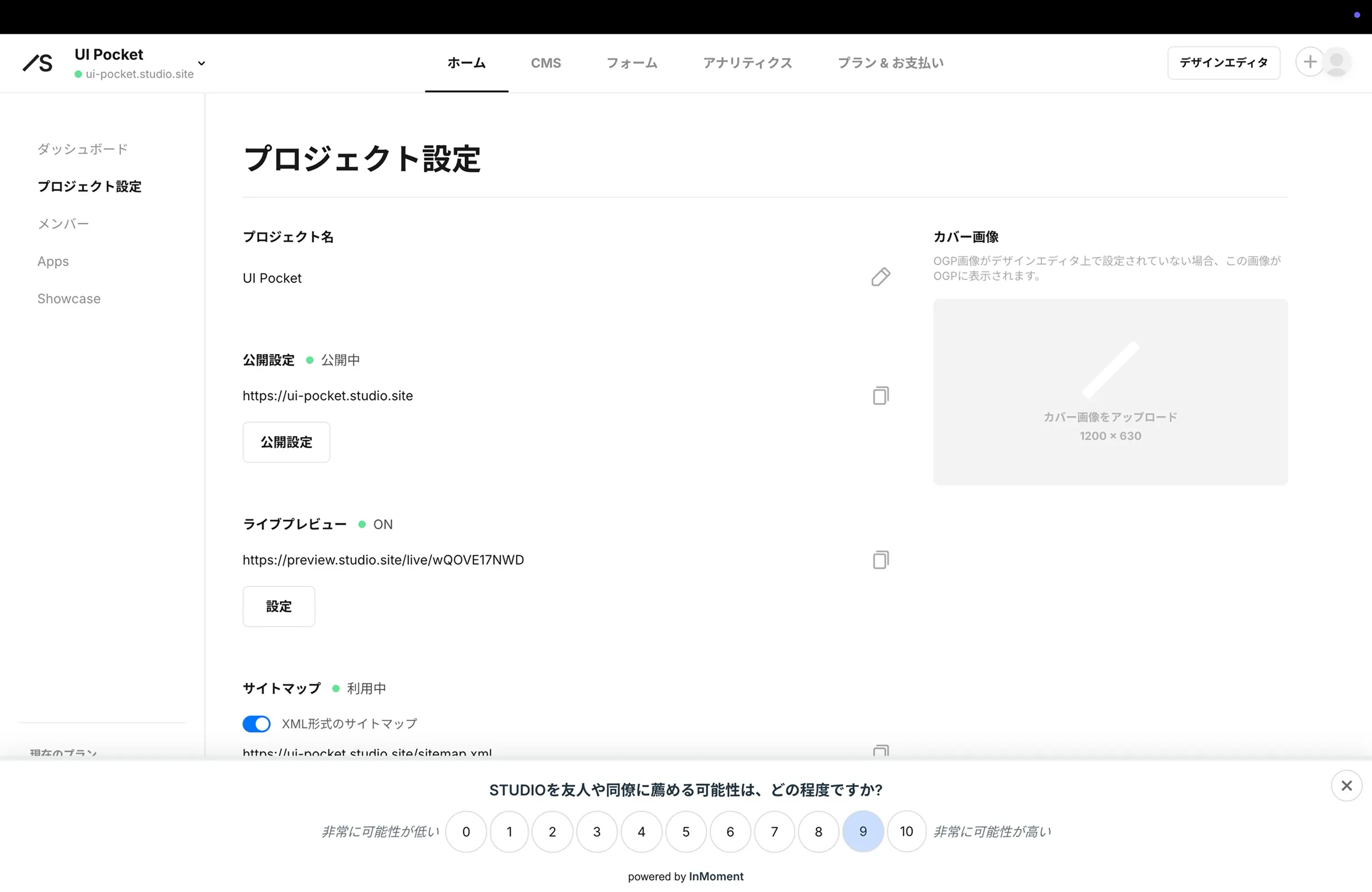Image resolution: width=1372 pixels, height=892 pixels.
Task: Switch to the ホーム tab
Action: click(x=466, y=63)
